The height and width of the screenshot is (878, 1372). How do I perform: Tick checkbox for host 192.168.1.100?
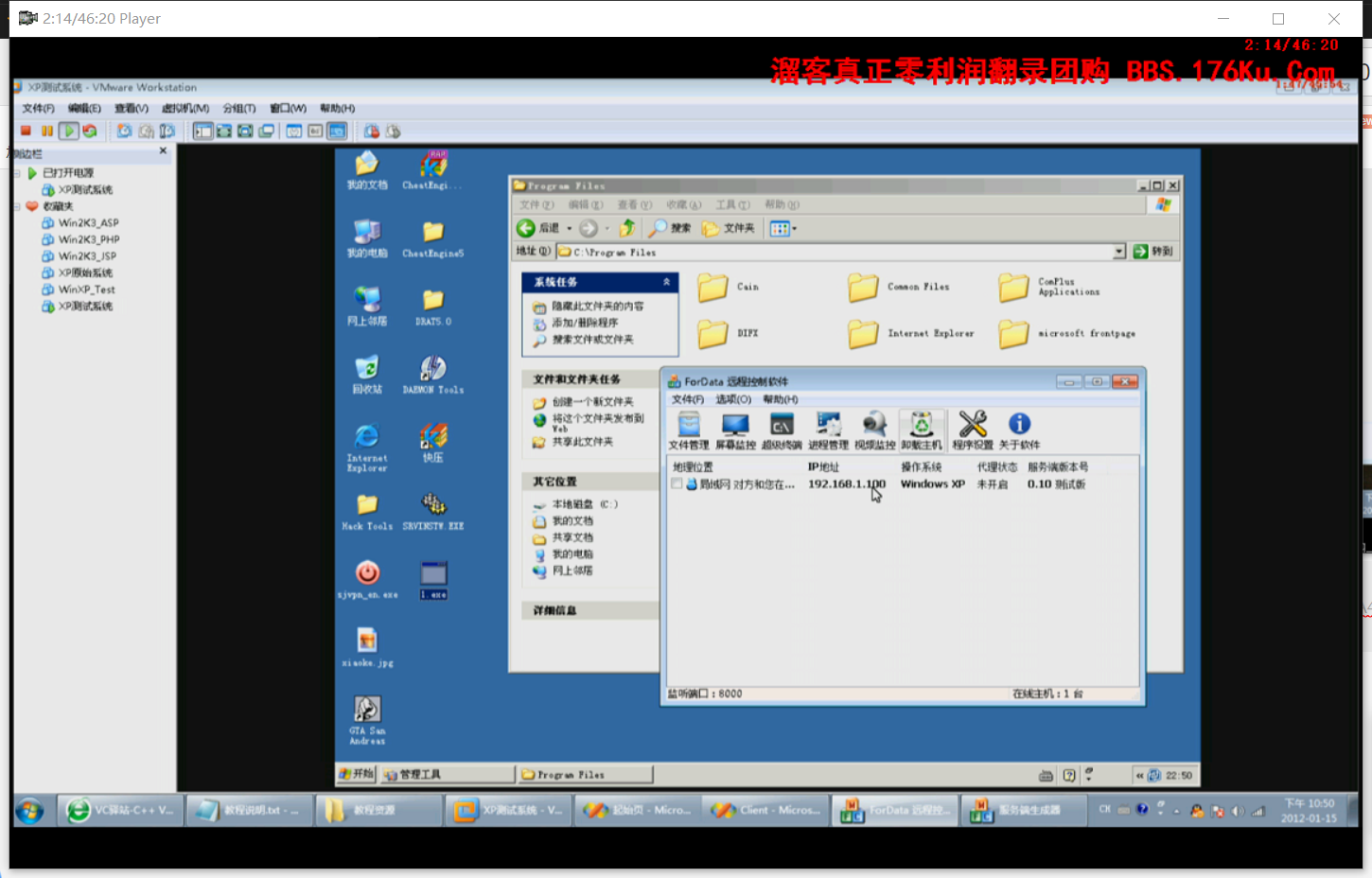coord(677,483)
